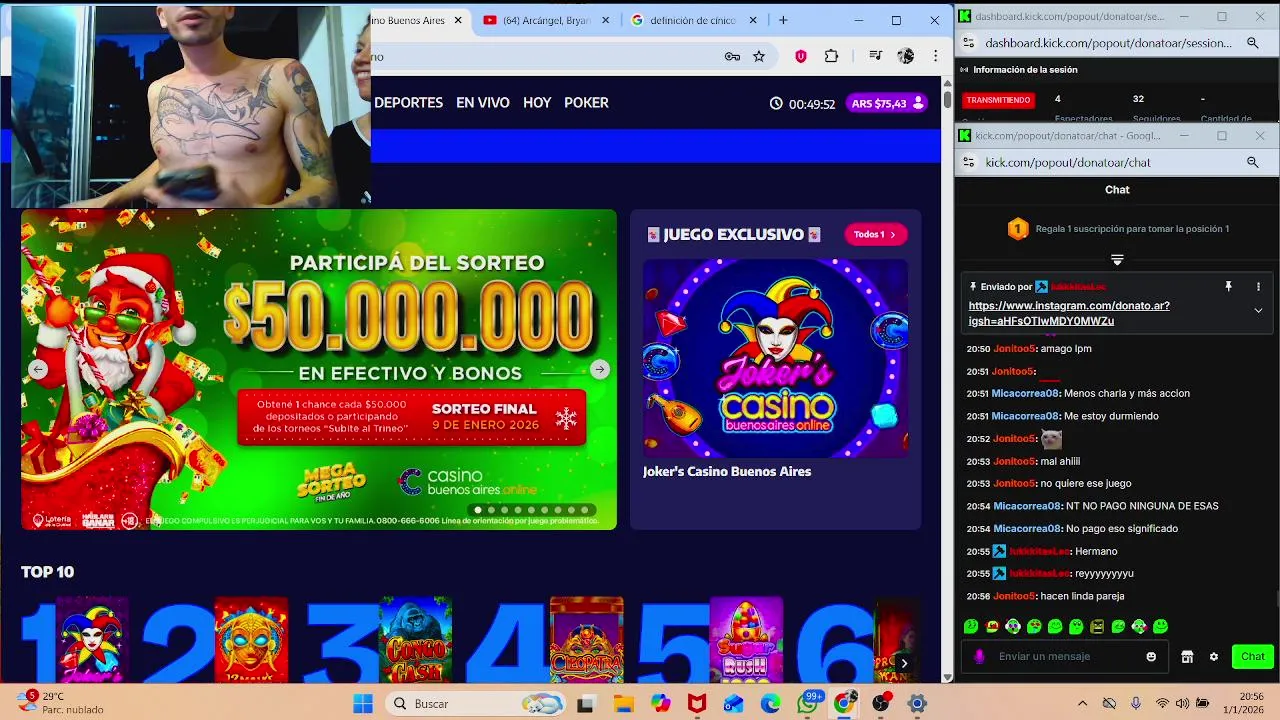1280x720 pixels.
Task: Open the password manager key icon
Action: [732, 56]
